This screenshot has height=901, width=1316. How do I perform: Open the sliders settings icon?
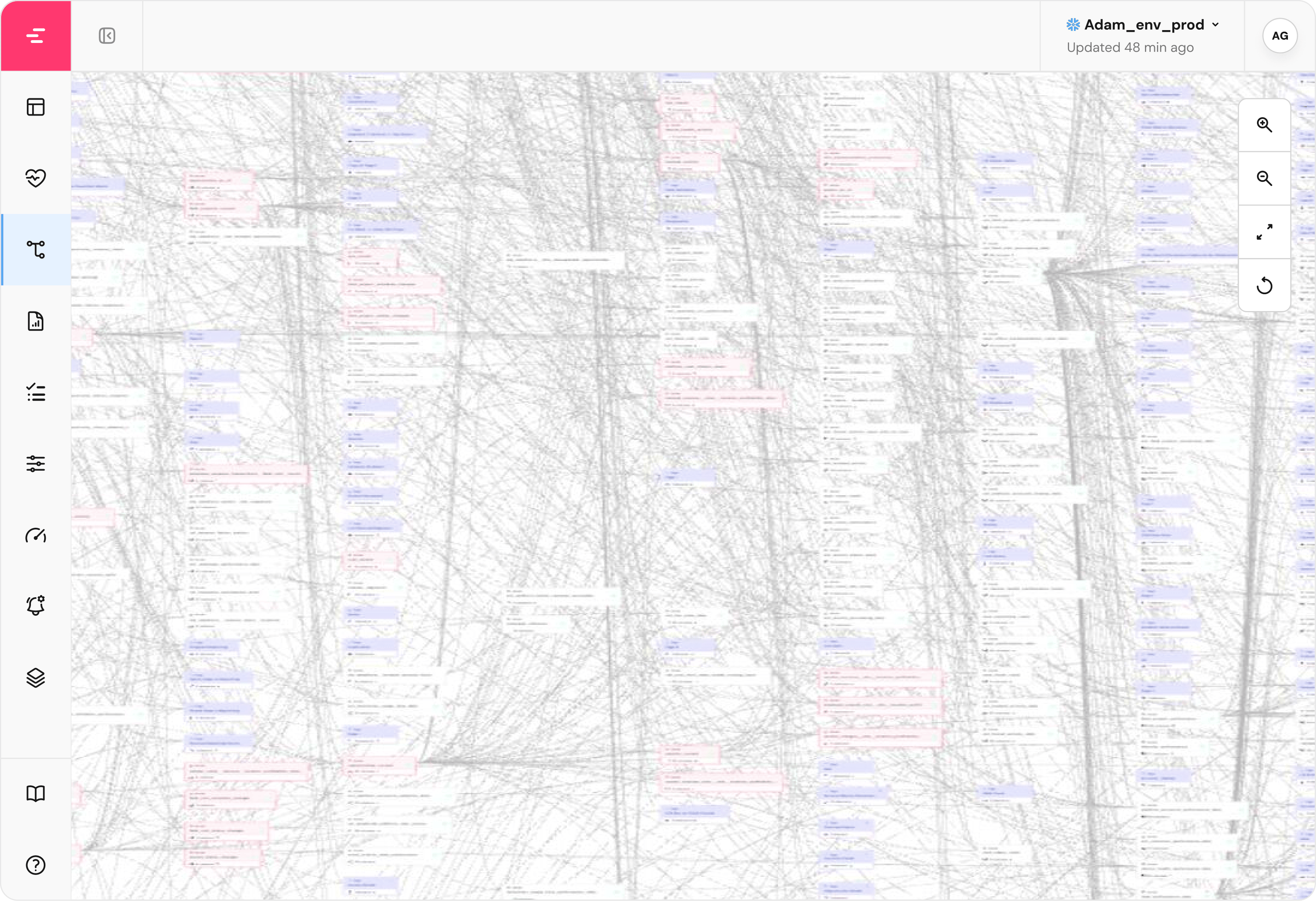(36, 464)
